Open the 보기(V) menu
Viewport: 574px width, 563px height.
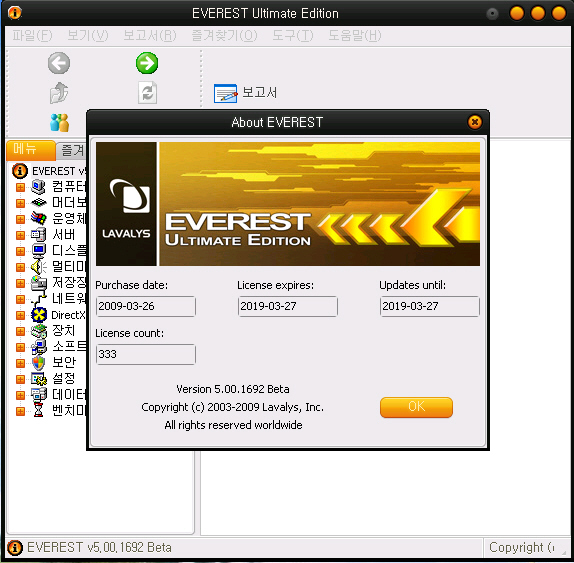click(x=88, y=36)
